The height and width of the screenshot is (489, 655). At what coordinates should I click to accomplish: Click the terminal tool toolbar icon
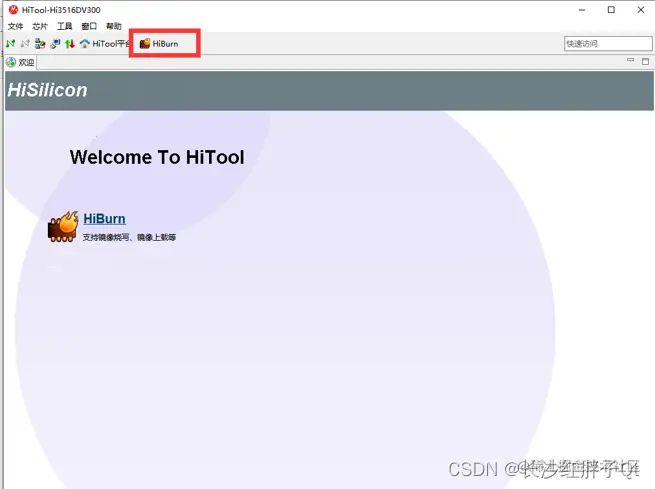point(55,43)
